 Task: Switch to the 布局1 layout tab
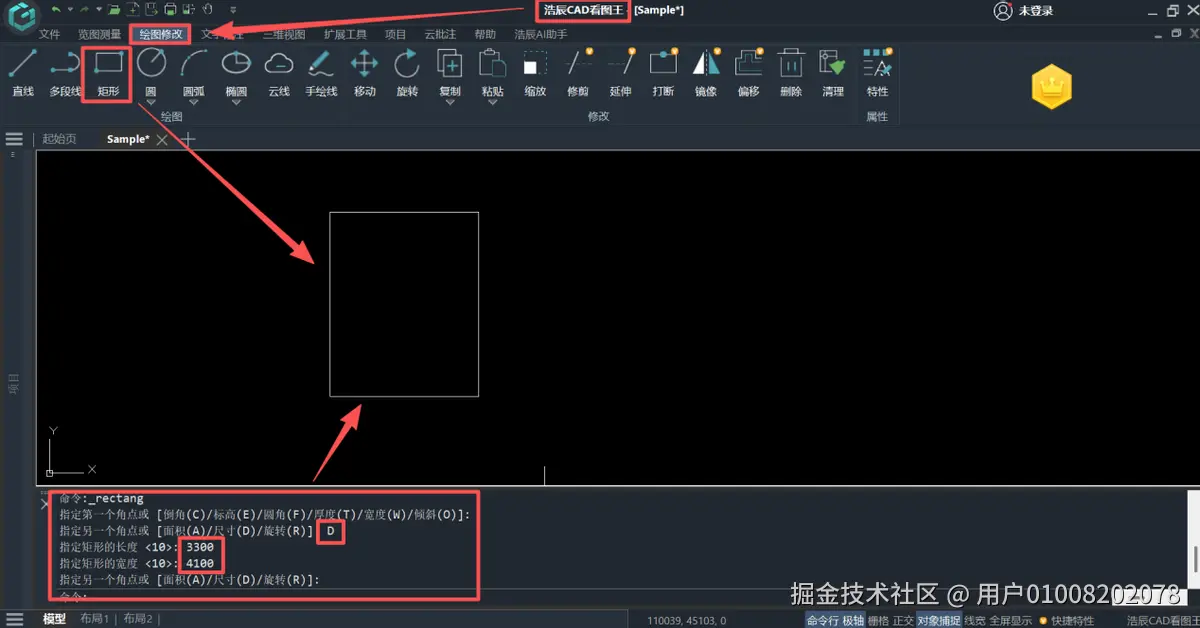click(95, 619)
